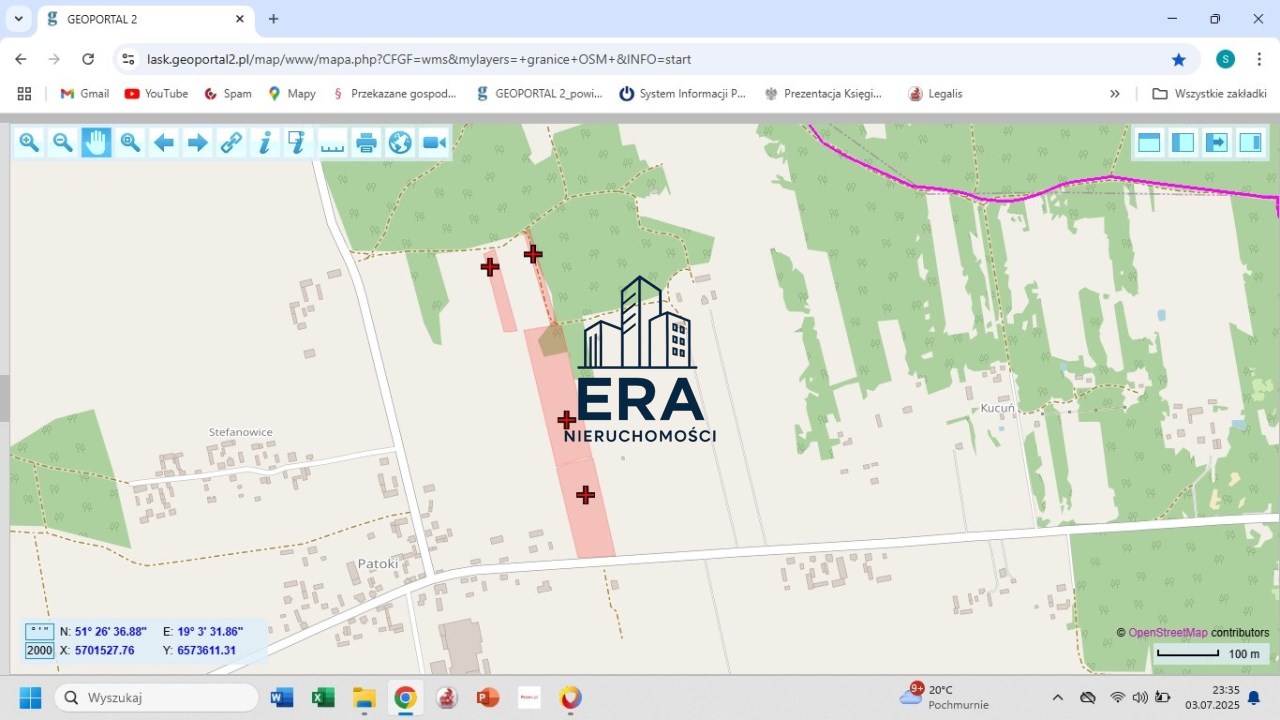The width and height of the screenshot is (1280, 720).
Task: Open the Wszystkie zakładki bookmarks folder
Action: 1209,93
